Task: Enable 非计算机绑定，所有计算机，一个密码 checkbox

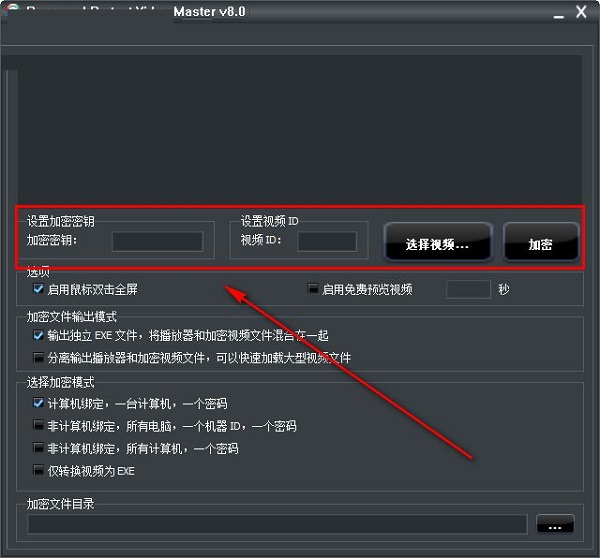Action: click(x=38, y=447)
